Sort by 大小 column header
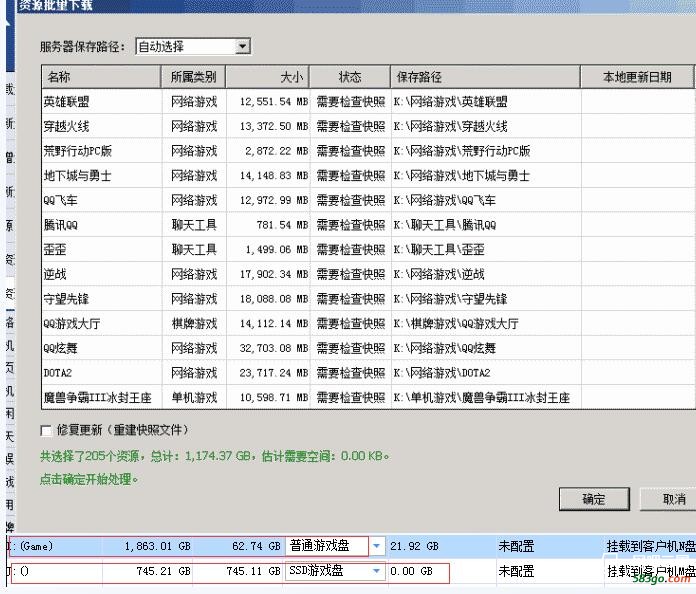Viewport: 696px width, 594px height. 267,77
